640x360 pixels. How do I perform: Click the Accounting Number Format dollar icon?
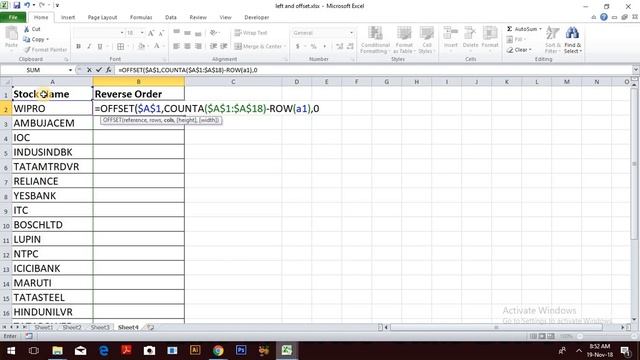tap(298, 47)
